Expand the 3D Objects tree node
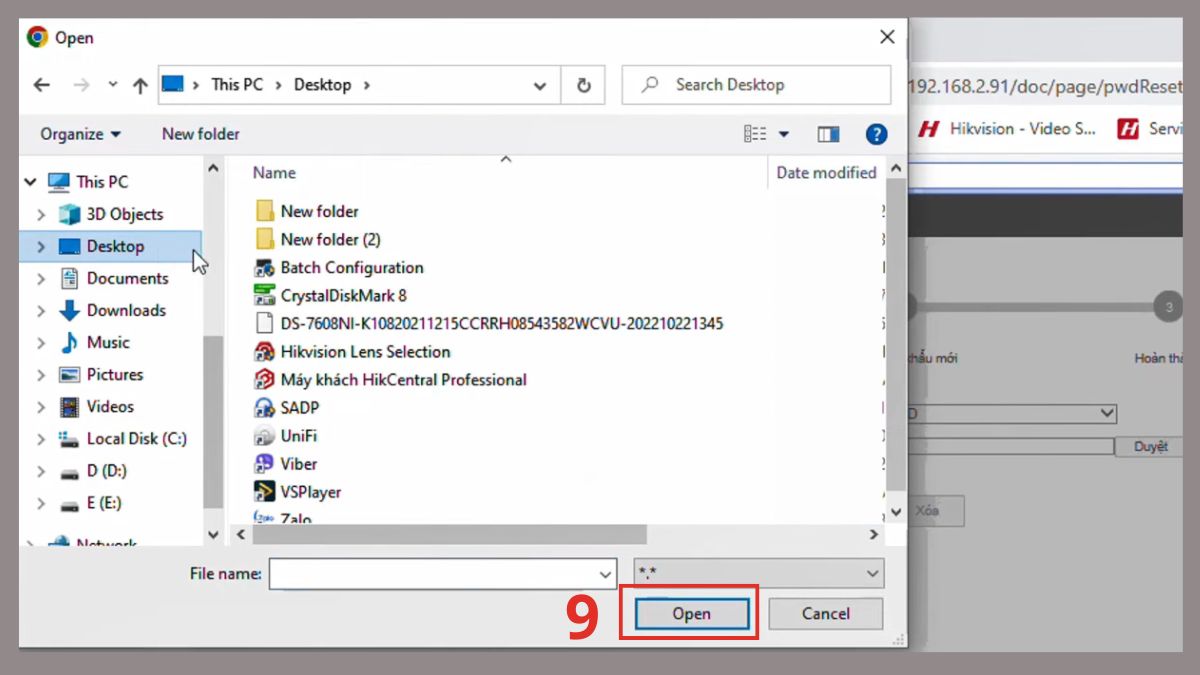This screenshot has width=1200, height=675. point(41,214)
